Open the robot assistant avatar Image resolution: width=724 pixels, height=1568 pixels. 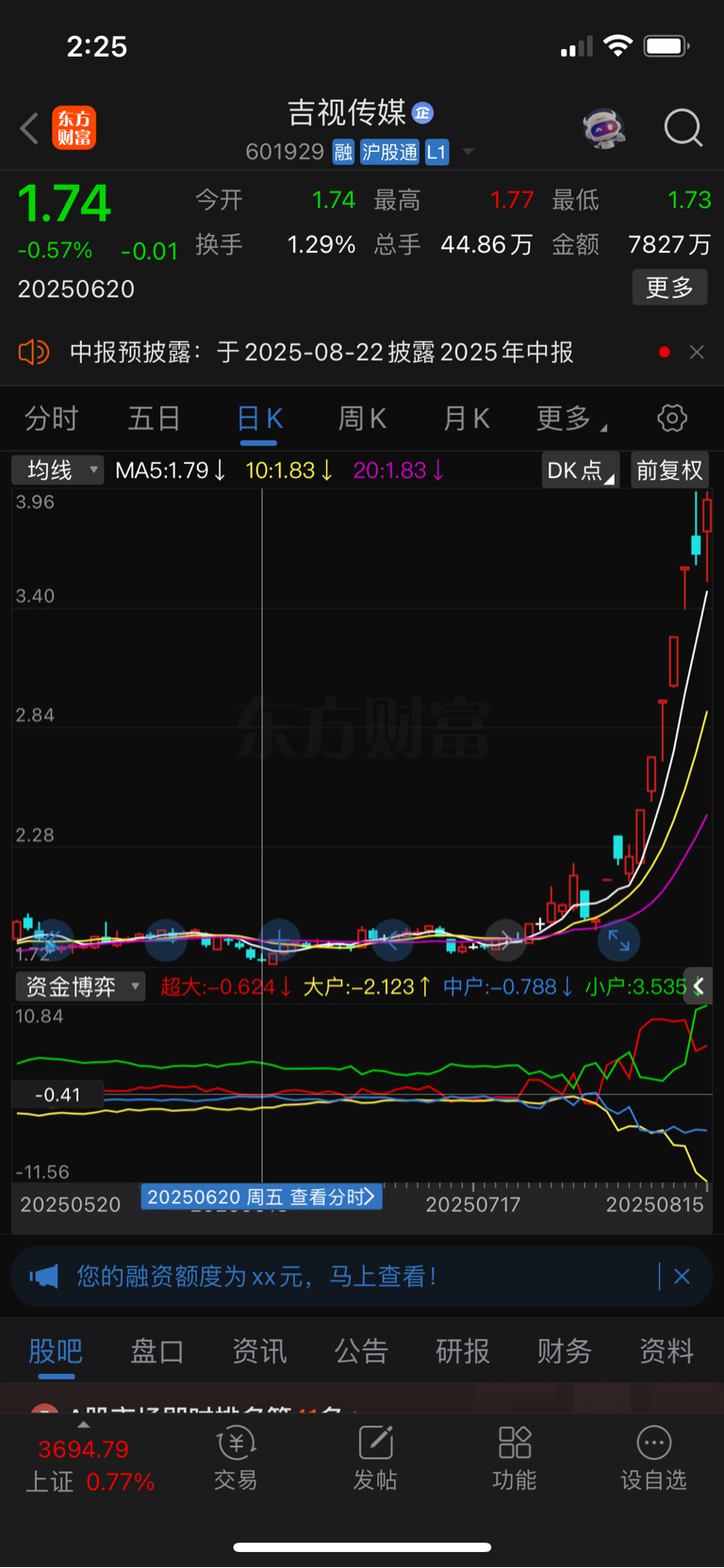pyautogui.click(x=604, y=128)
